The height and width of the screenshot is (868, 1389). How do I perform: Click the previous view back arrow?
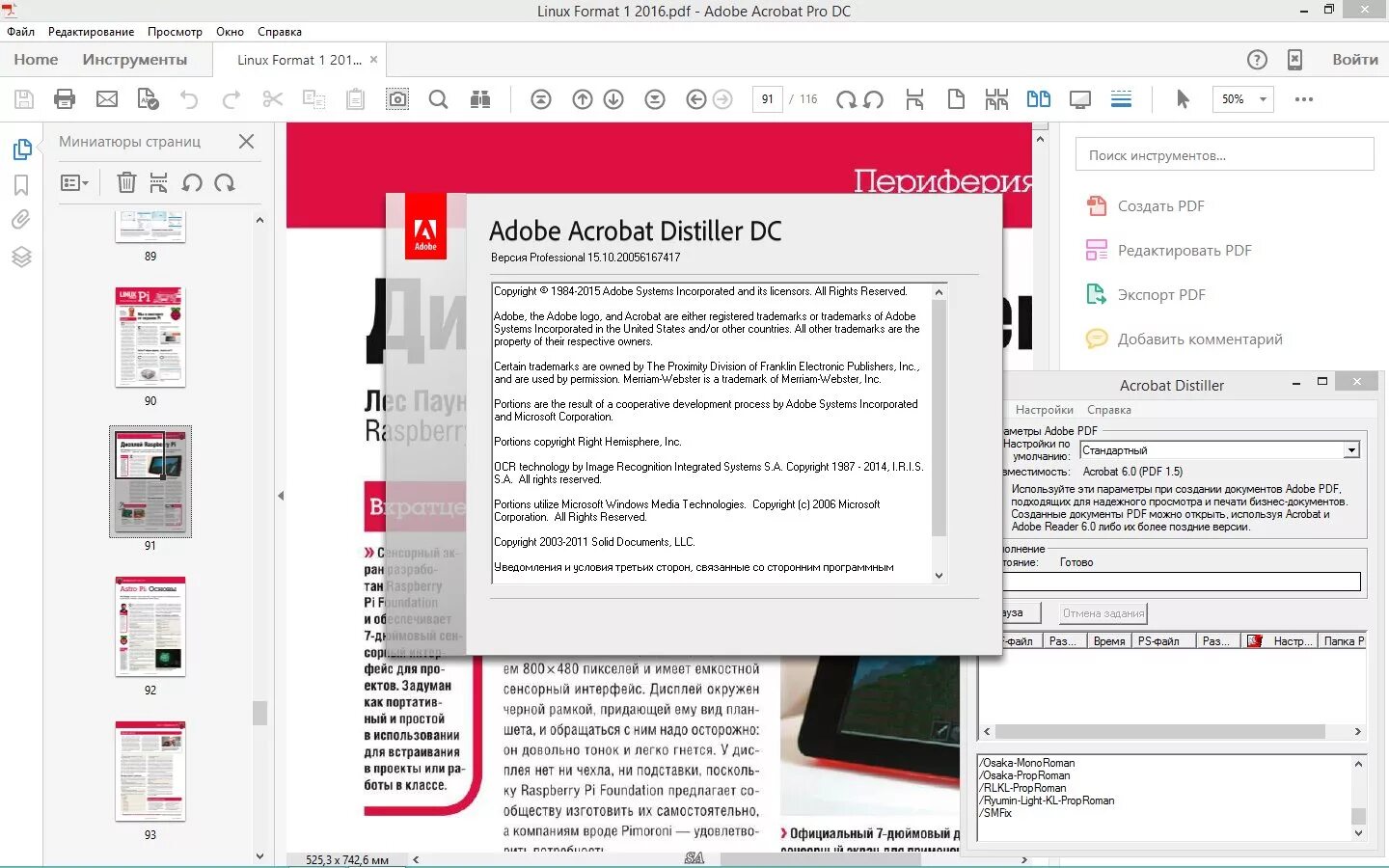696,98
